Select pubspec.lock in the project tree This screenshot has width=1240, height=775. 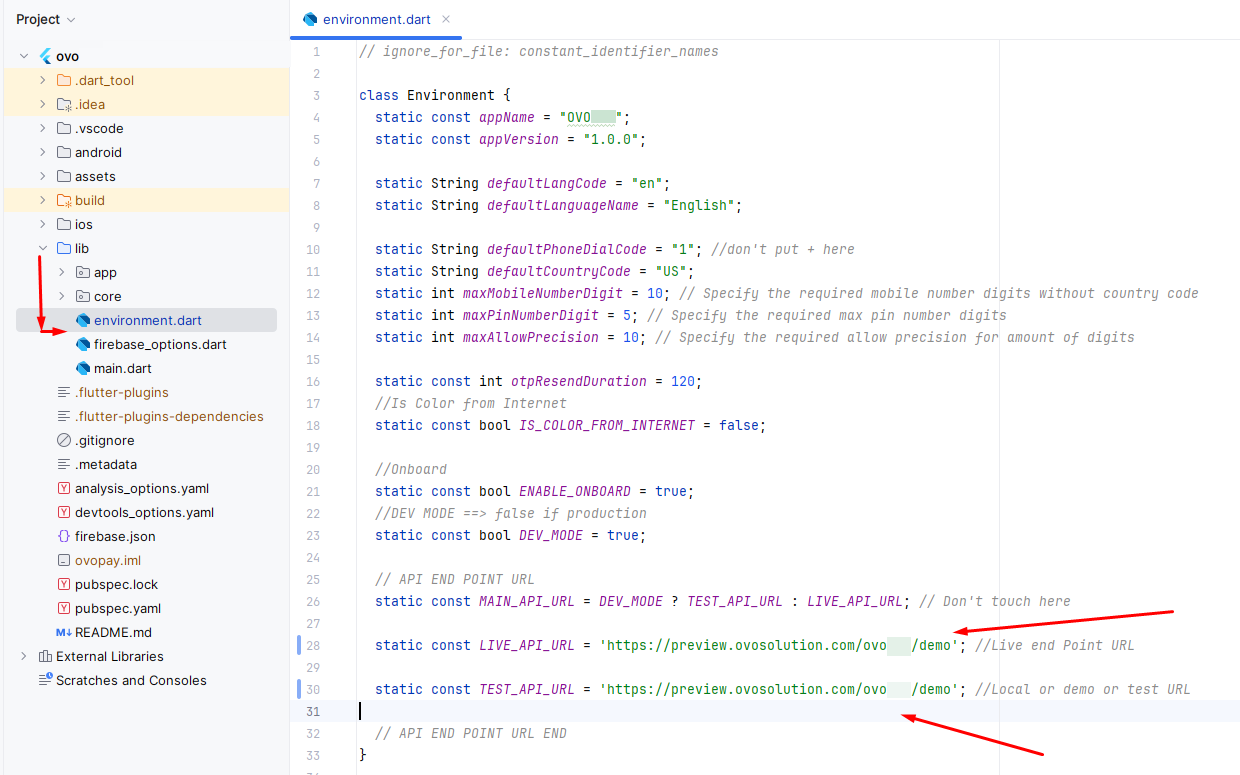click(116, 585)
